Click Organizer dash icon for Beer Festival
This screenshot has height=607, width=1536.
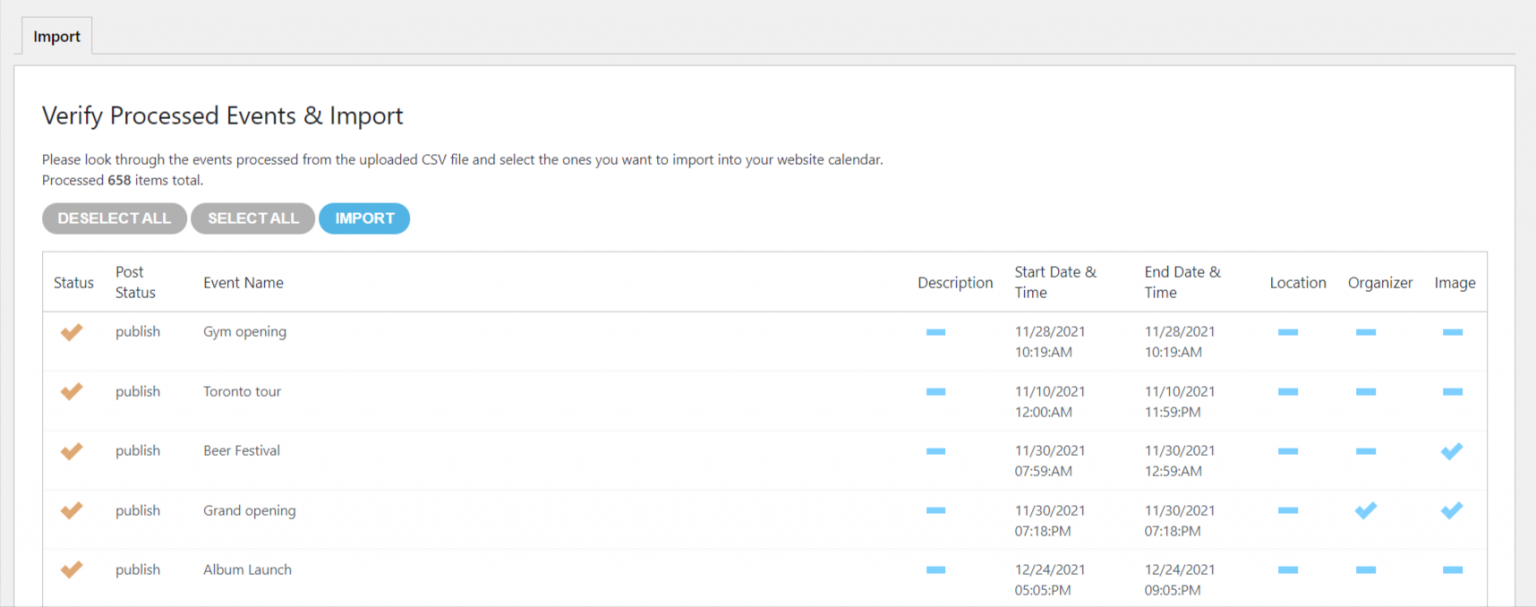coord(1366,451)
